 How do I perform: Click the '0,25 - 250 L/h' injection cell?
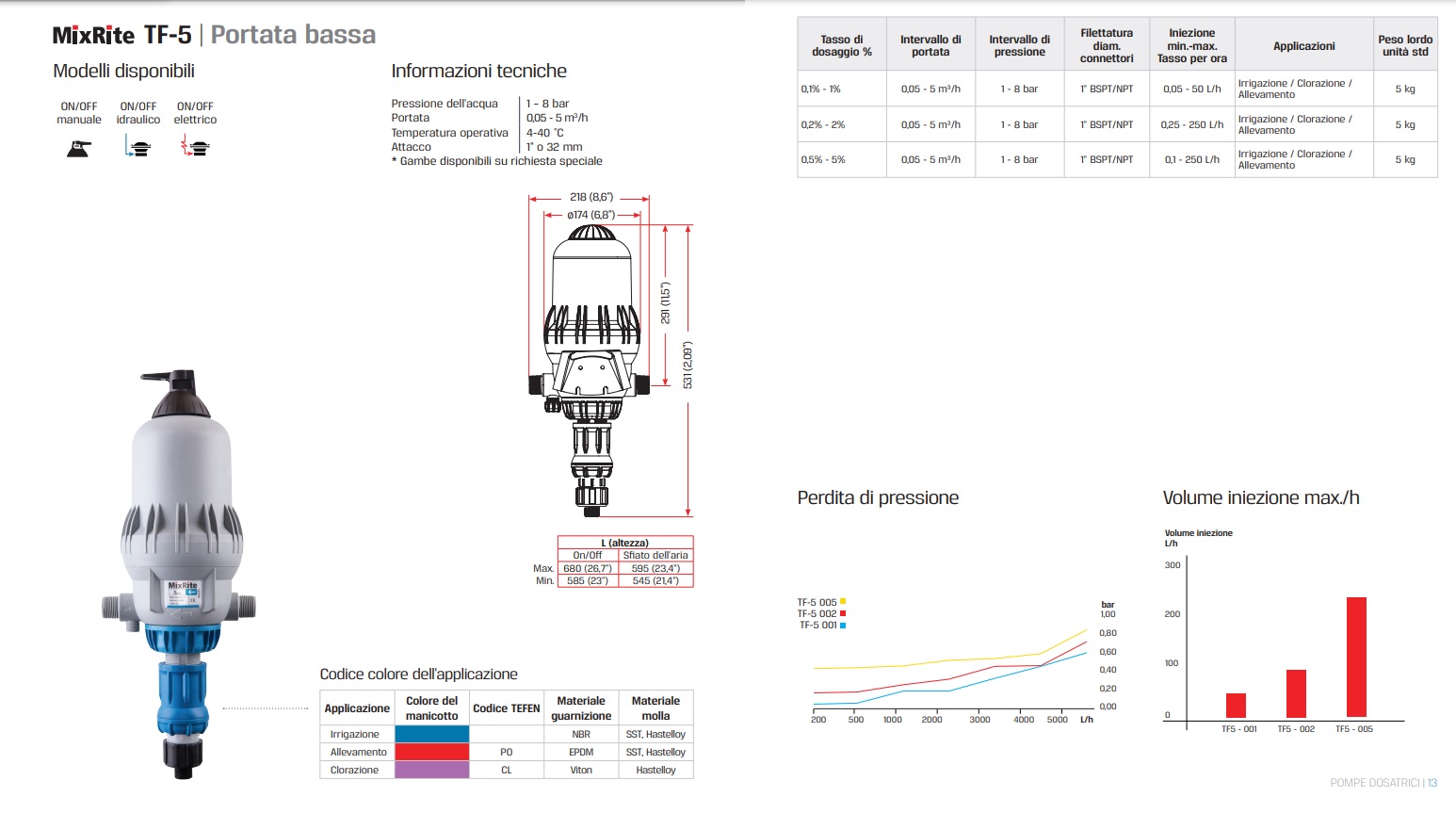[x=1191, y=124]
